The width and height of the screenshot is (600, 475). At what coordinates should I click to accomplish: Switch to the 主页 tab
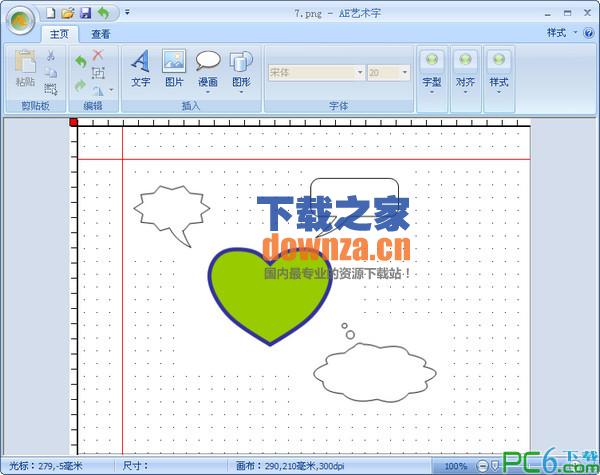[59, 34]
